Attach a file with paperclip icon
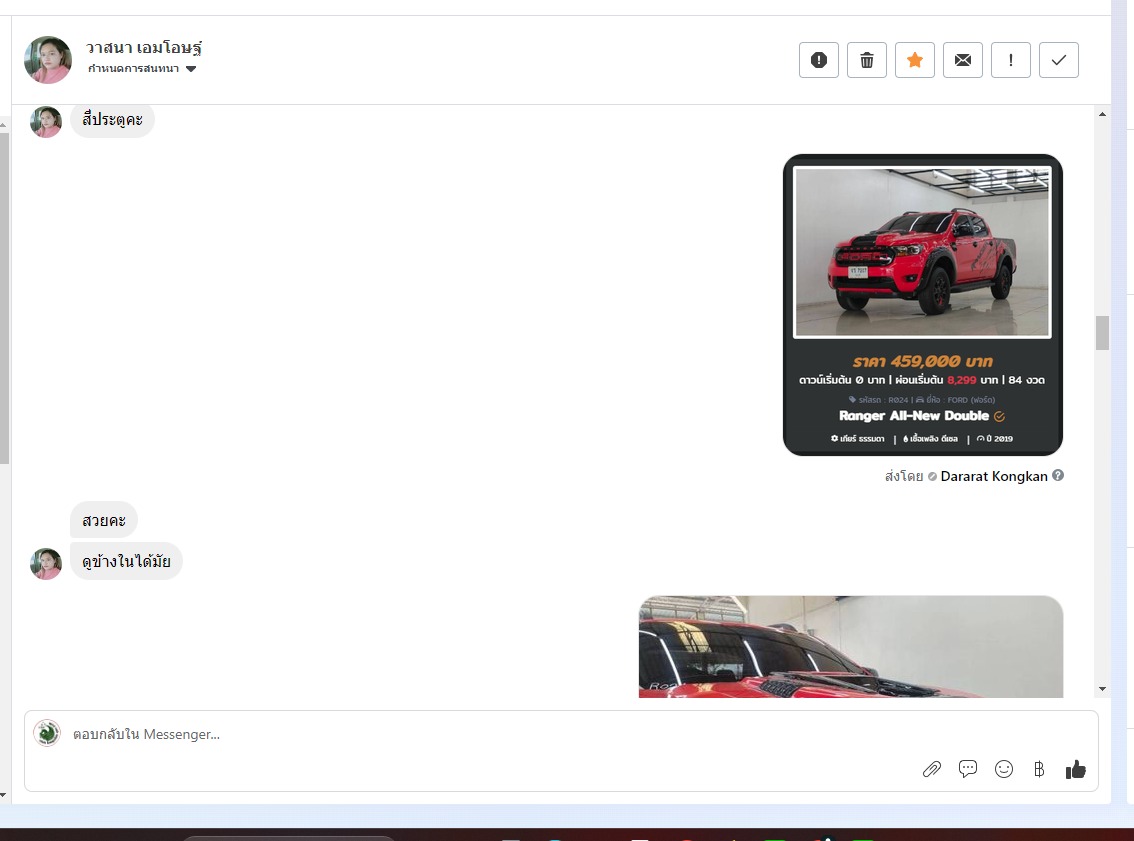This screenshot has height=841, width=1134. pyautogui.click(x=931, y=769)
